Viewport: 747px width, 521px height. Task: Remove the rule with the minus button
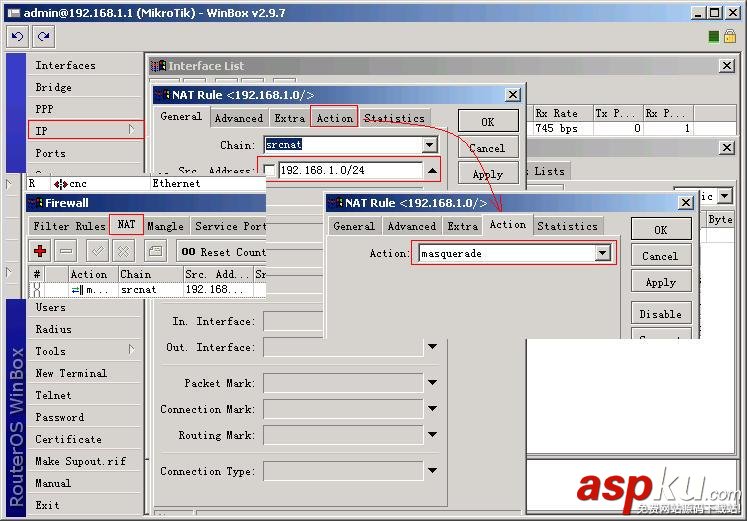tap(66, 251)
